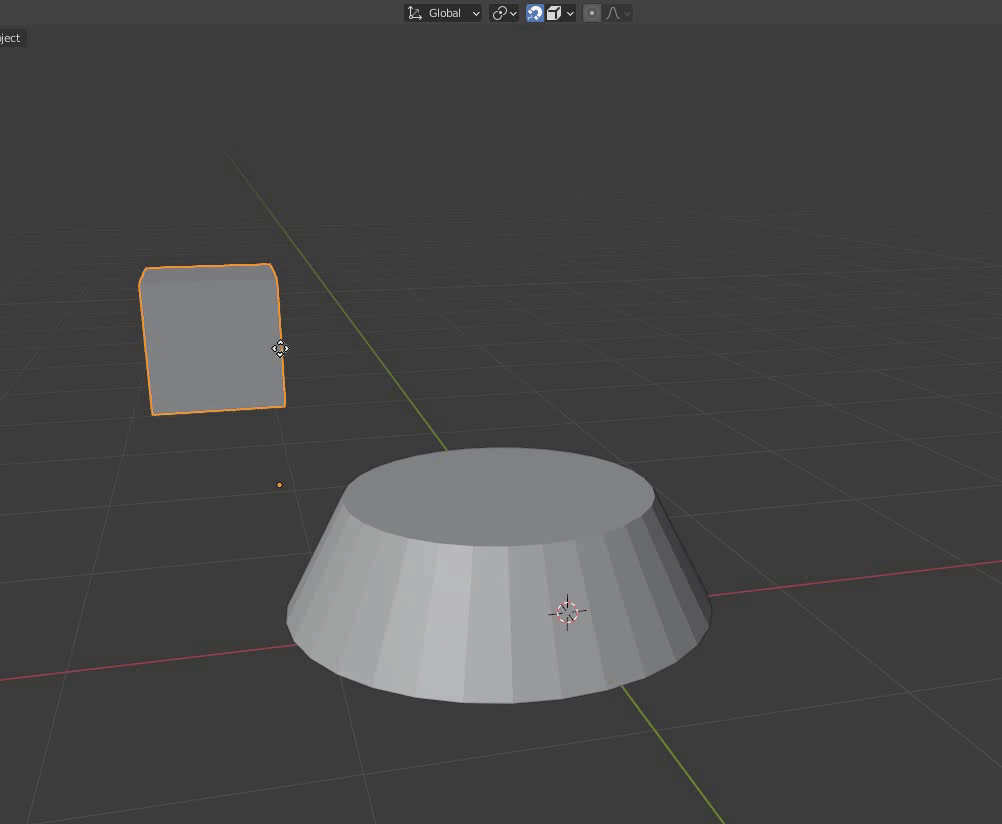The height and width of the screenshot is (824, 1002).
Task: Click the cube's orange origin dot
Action: coord(279,485)
